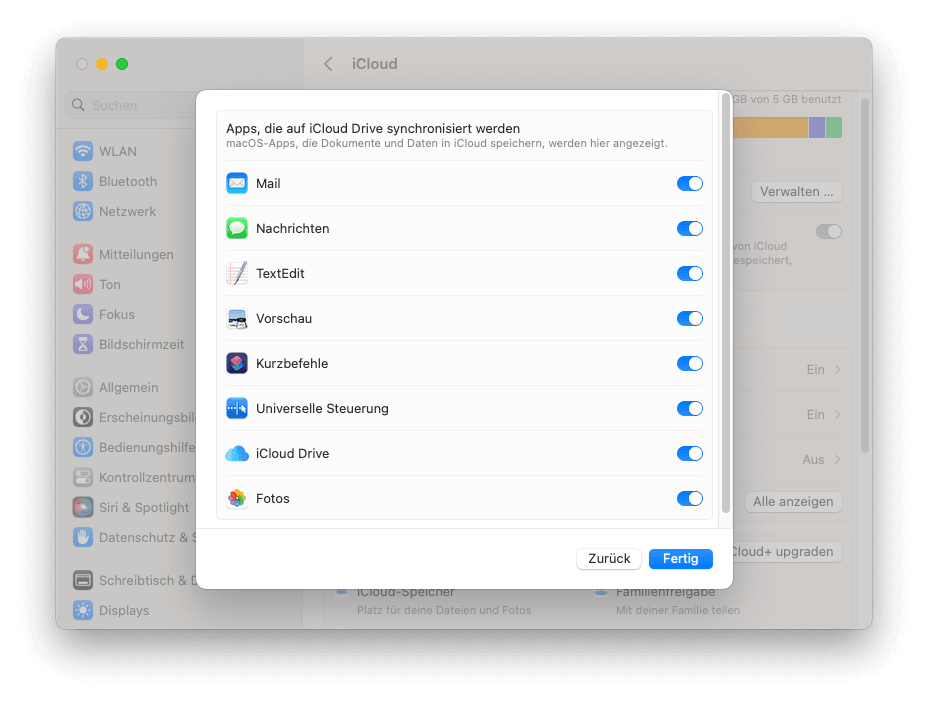928x703 pixels.
Task: Click the Universelle Steuerung icon
Action: click(237, 408)
